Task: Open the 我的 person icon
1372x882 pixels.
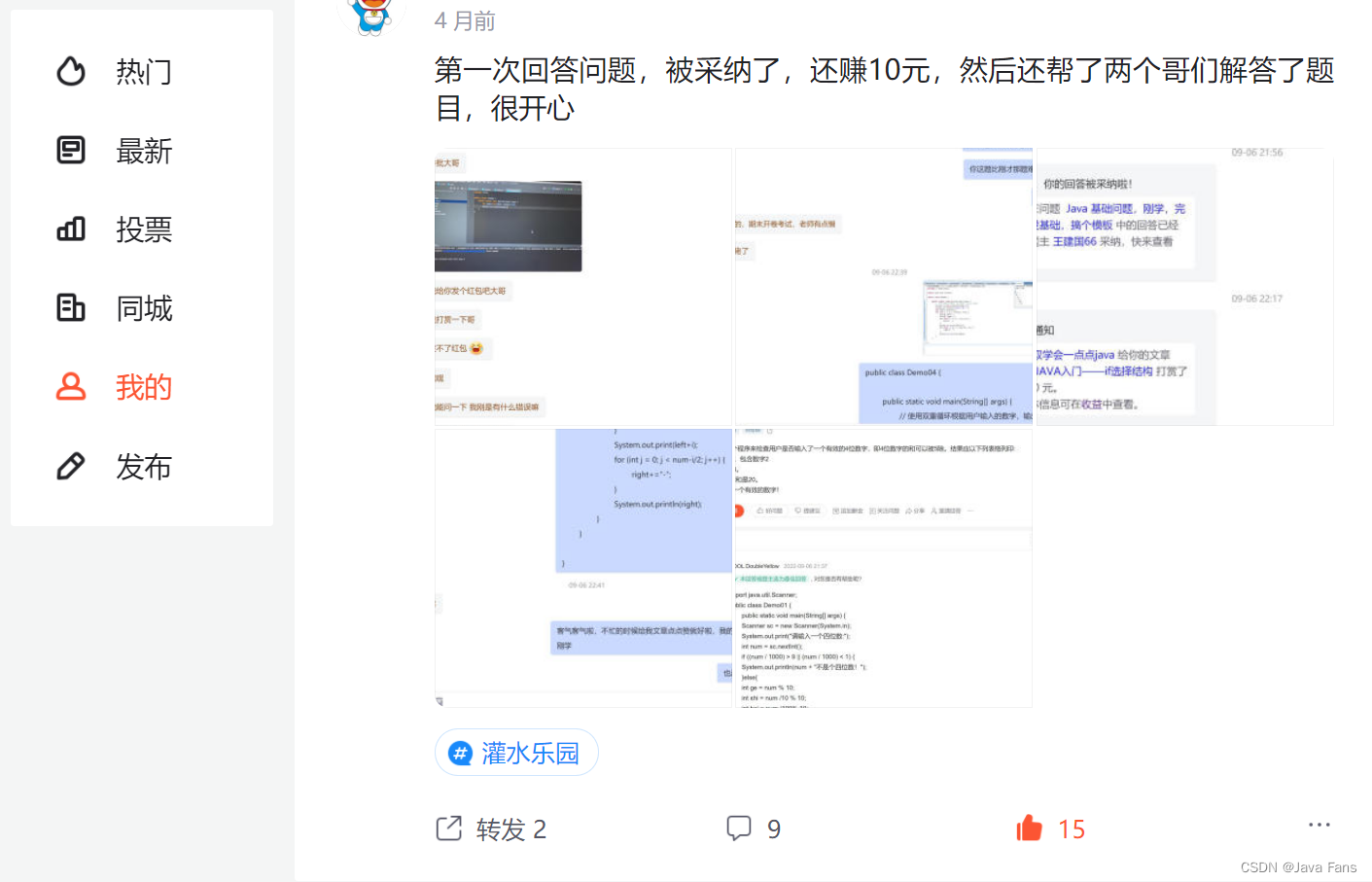Action: tap(71, 386)
